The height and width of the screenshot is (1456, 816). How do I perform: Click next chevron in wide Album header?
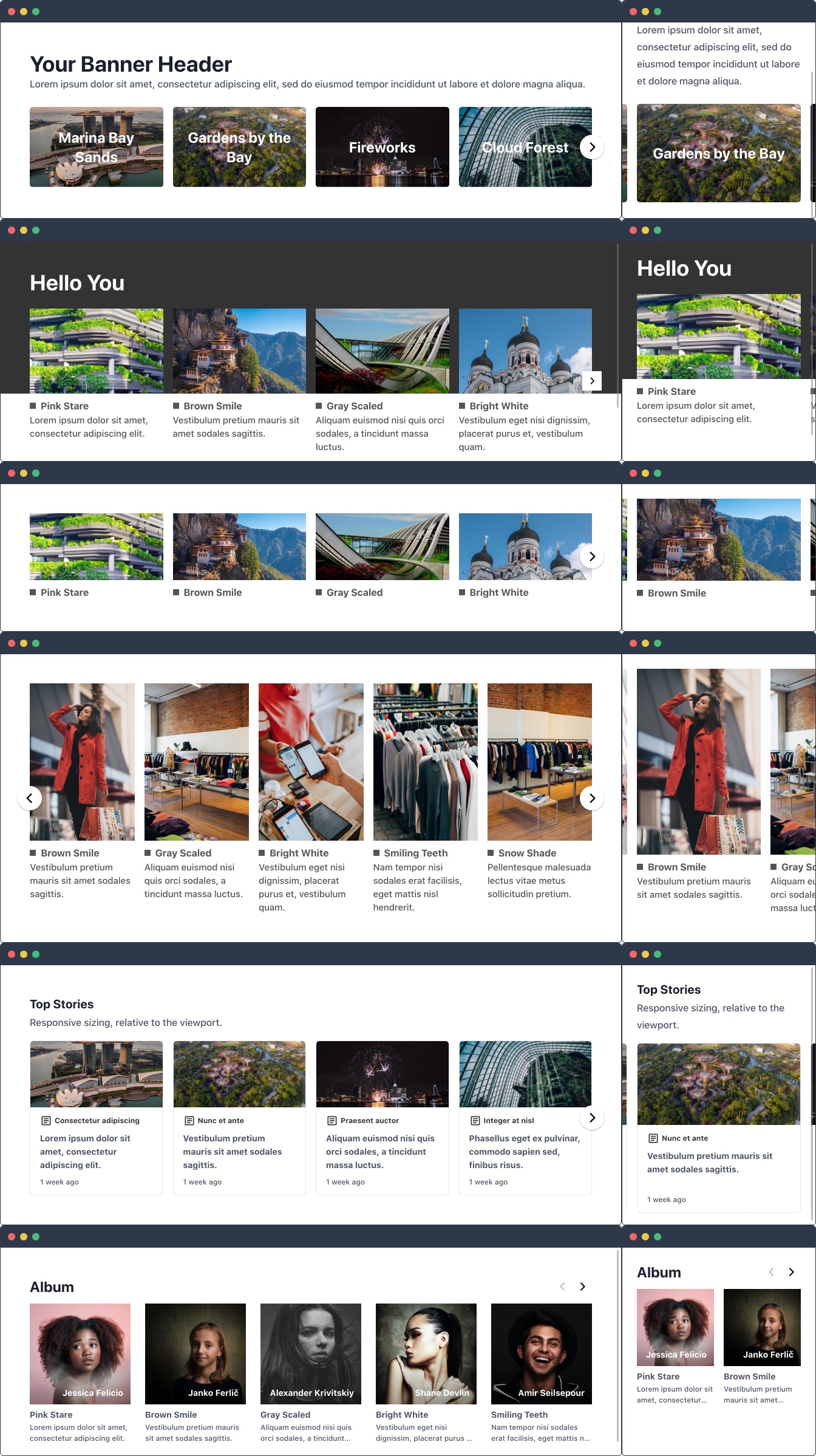coord(583,1287)
